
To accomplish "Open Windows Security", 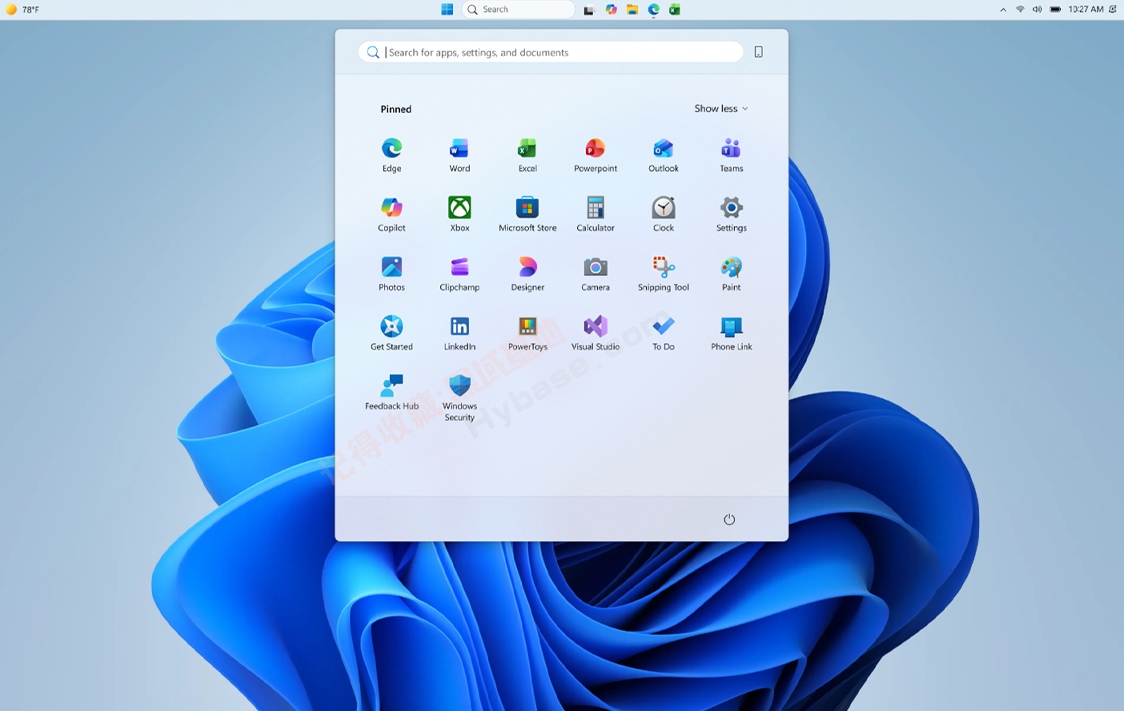I will (x=459, y=398).
